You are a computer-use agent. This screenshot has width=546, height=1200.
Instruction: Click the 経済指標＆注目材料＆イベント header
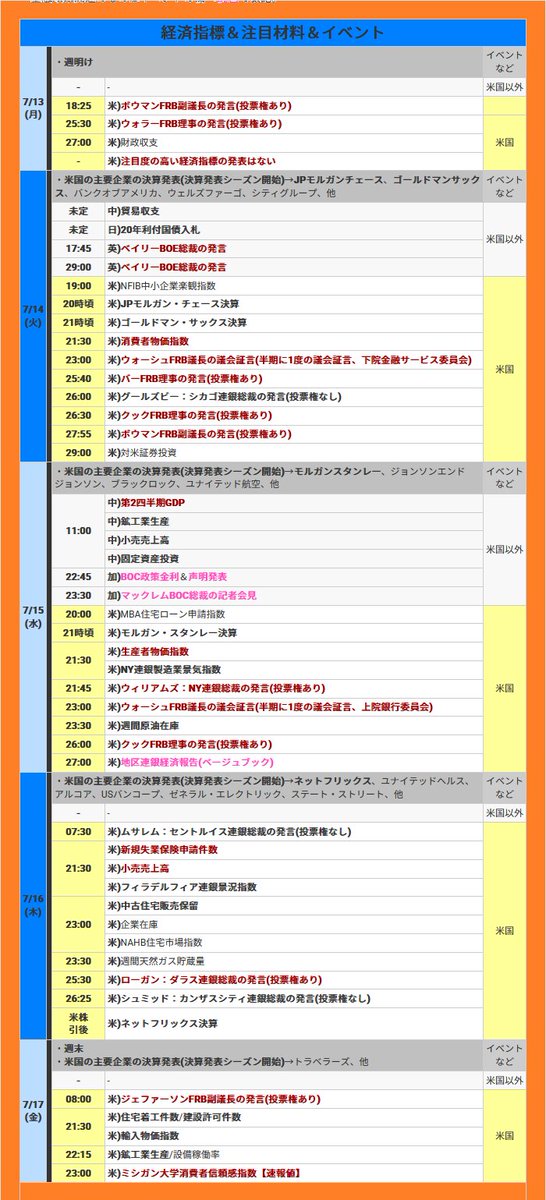tap(272, 33)
